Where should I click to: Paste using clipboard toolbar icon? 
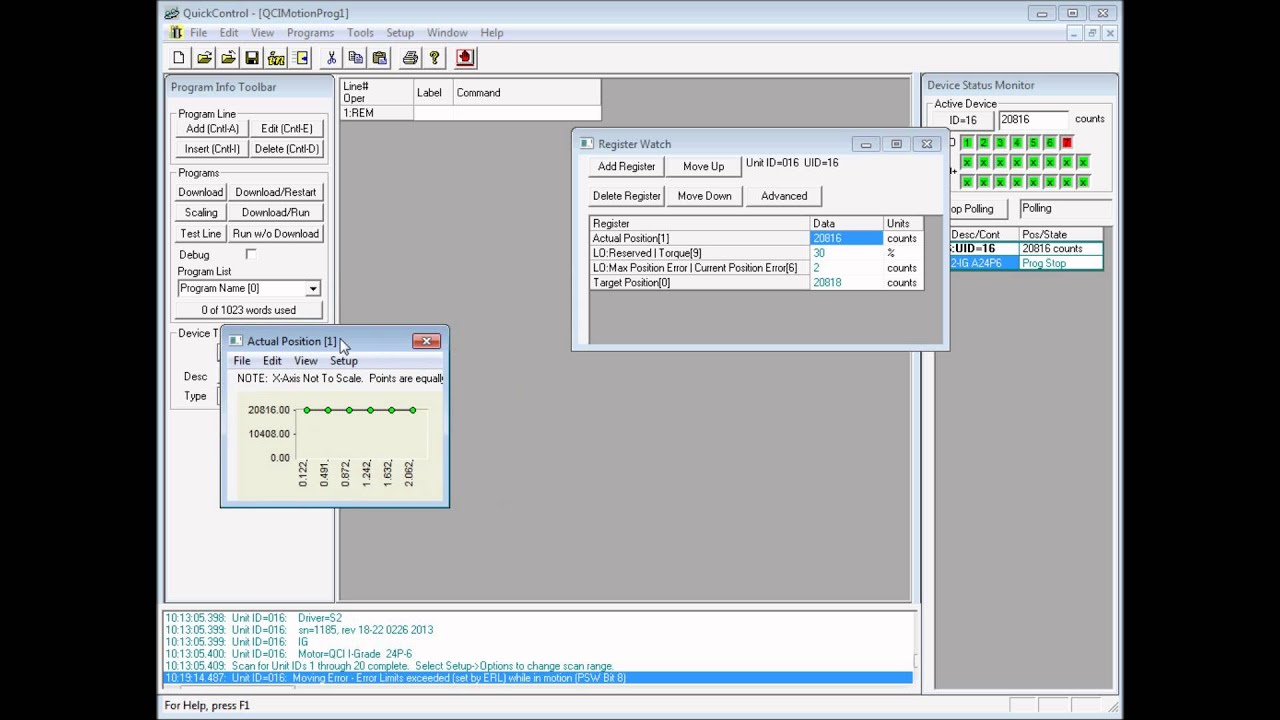379,58
